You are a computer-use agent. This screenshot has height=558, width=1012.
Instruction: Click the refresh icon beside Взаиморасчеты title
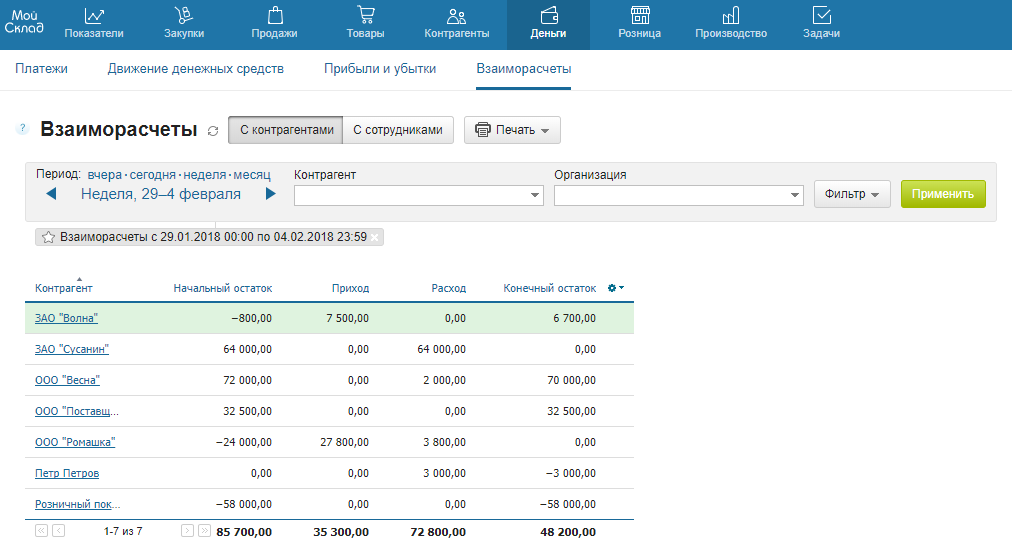(212, 131)
